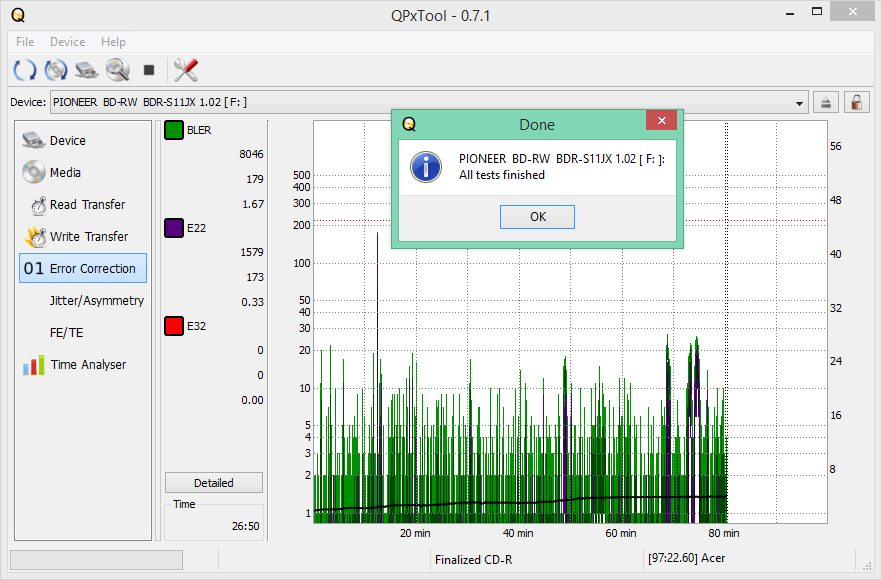This screenshot has height=580, width=882.
Task: Open the Device menu
Action: coord(68,42)
